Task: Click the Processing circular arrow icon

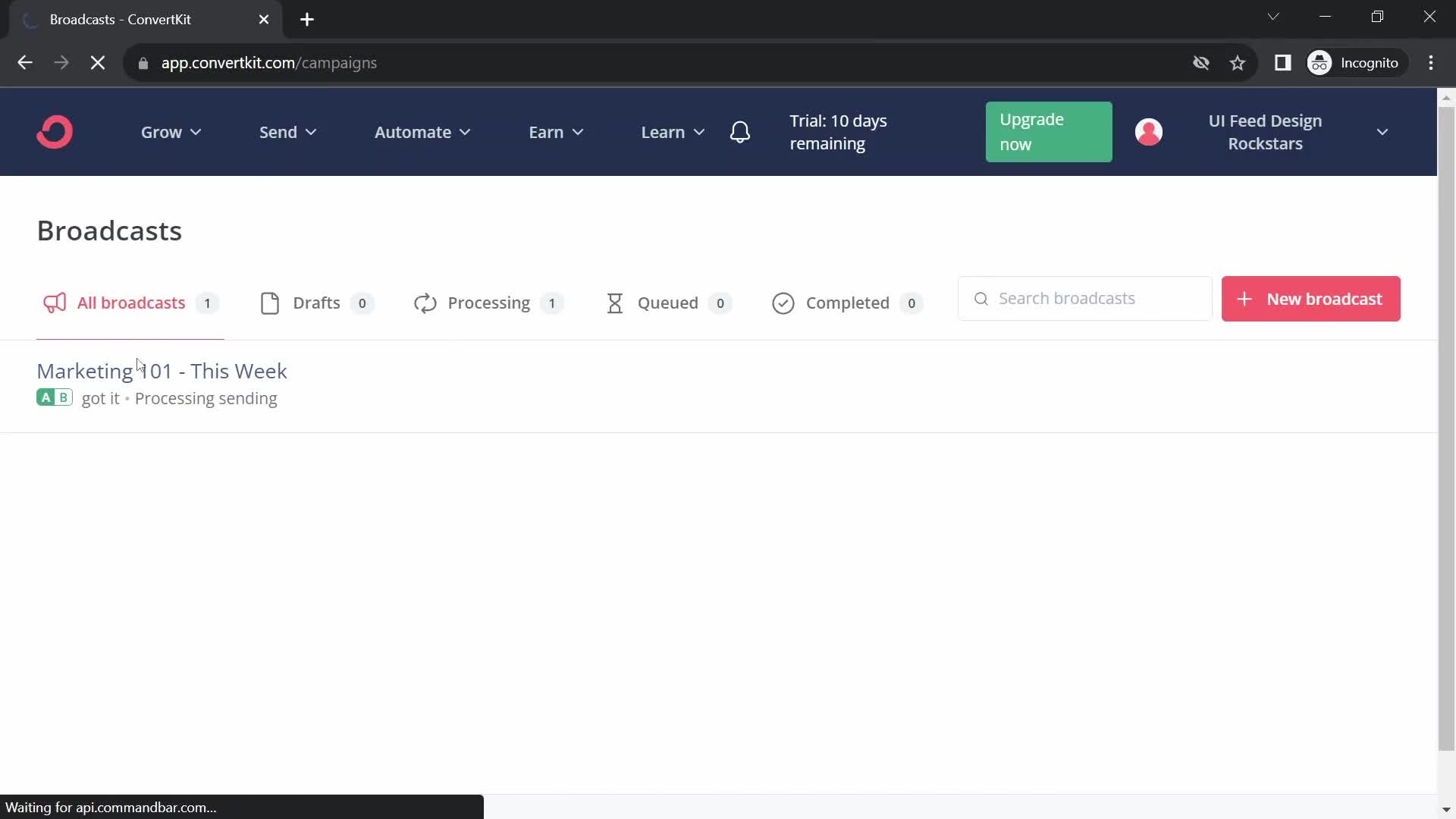Action: (425, 303)
